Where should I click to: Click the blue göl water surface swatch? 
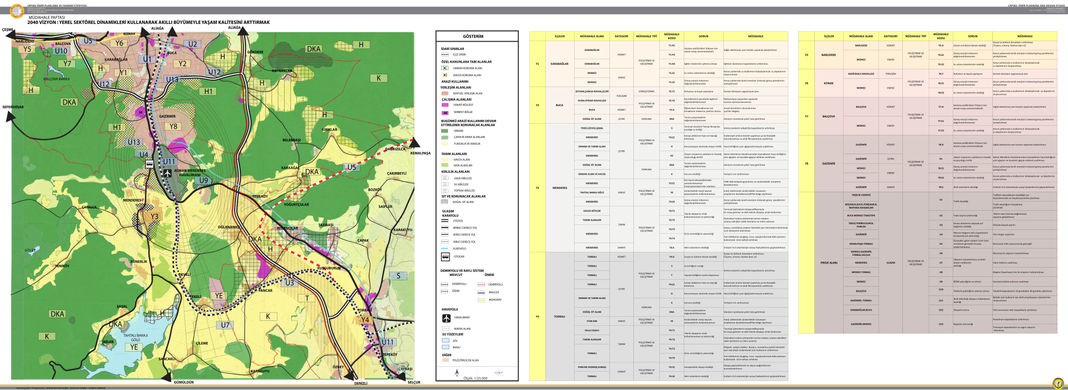click(x=445, y=340)
